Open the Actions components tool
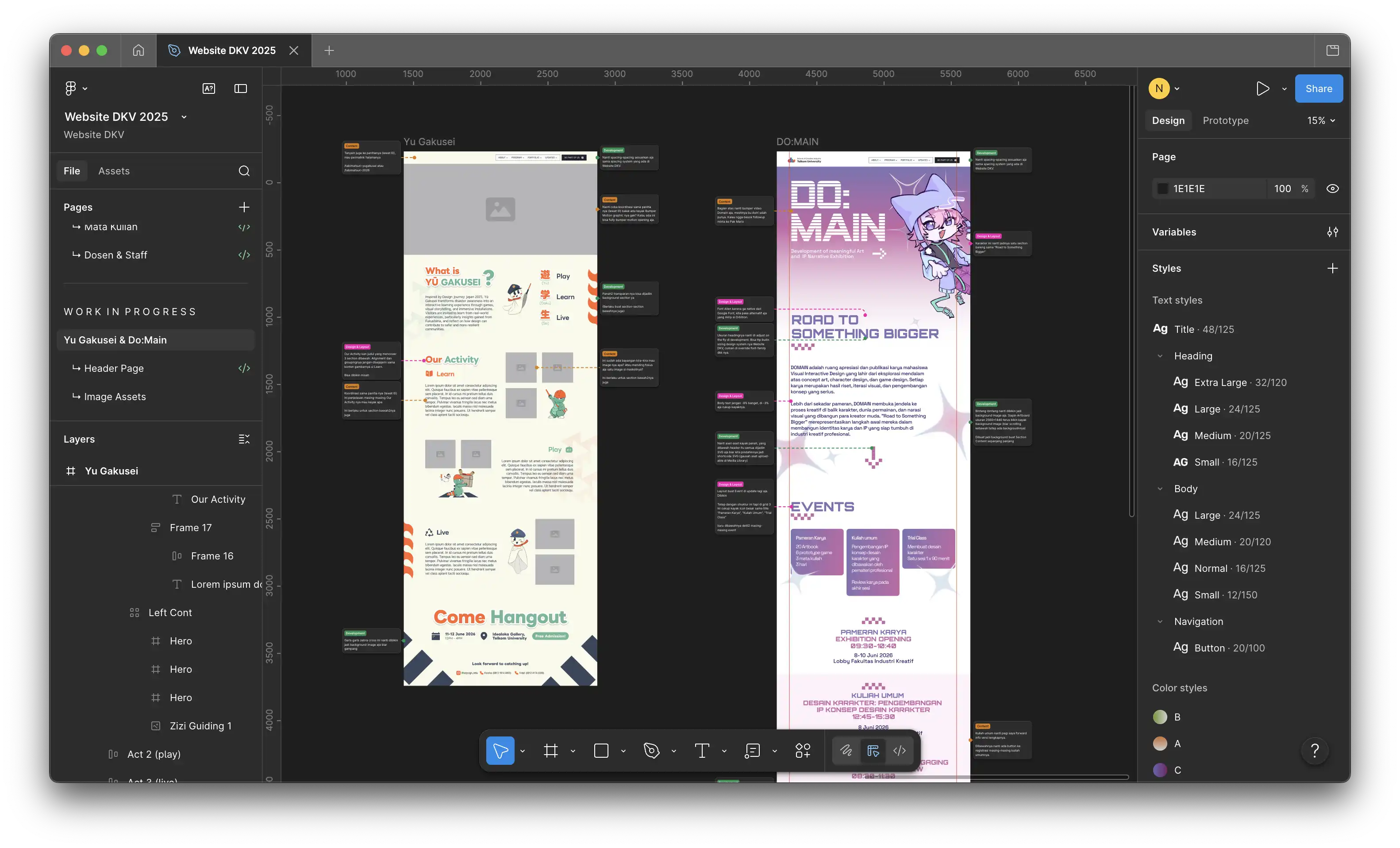This screenshot has height=848, width=1400. [803, 751]
